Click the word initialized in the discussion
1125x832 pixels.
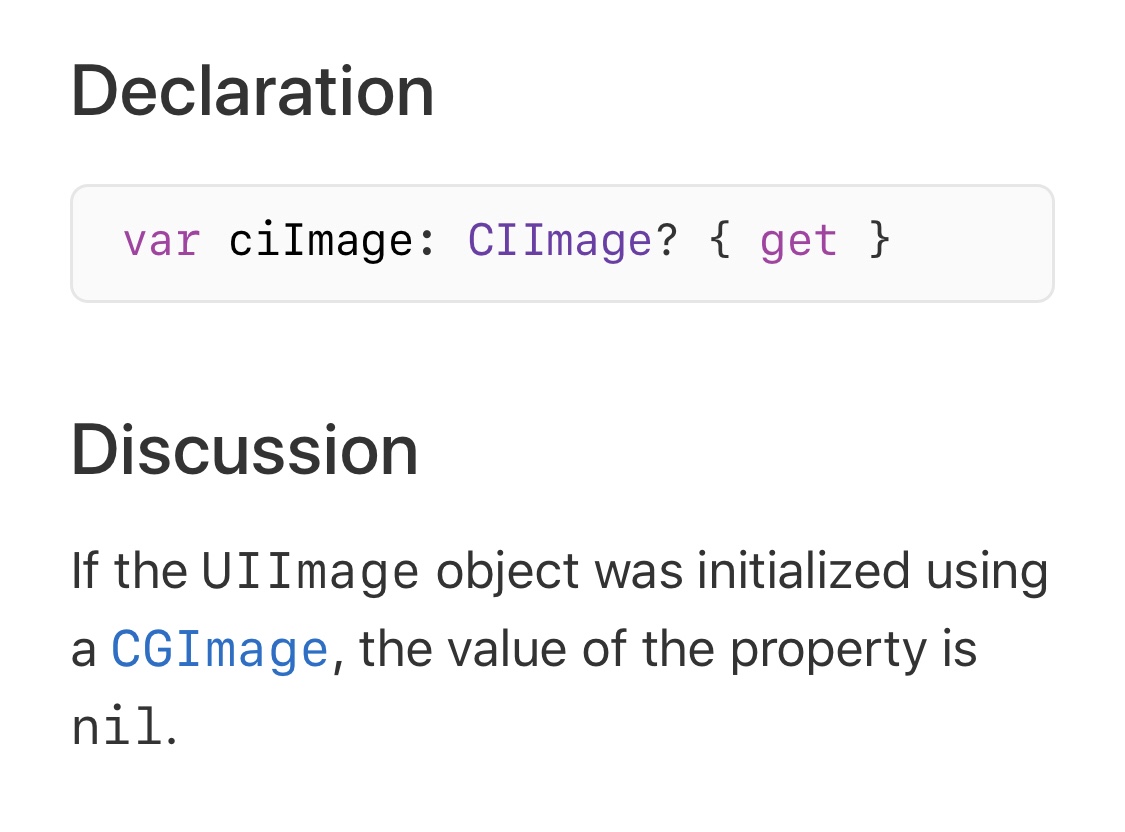click(x=804, y=571)
